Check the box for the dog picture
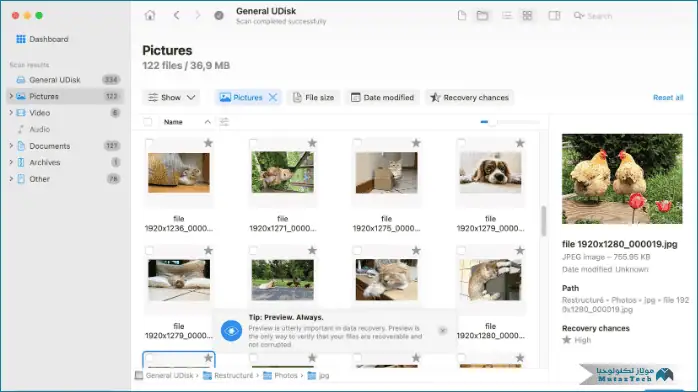The image size is (698, 392). point(461,143)
